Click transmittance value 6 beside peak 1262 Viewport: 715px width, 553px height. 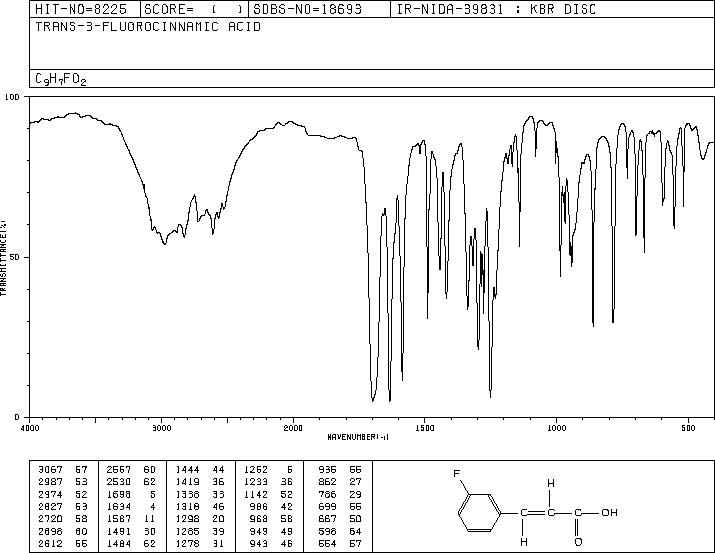coord(290,469)
